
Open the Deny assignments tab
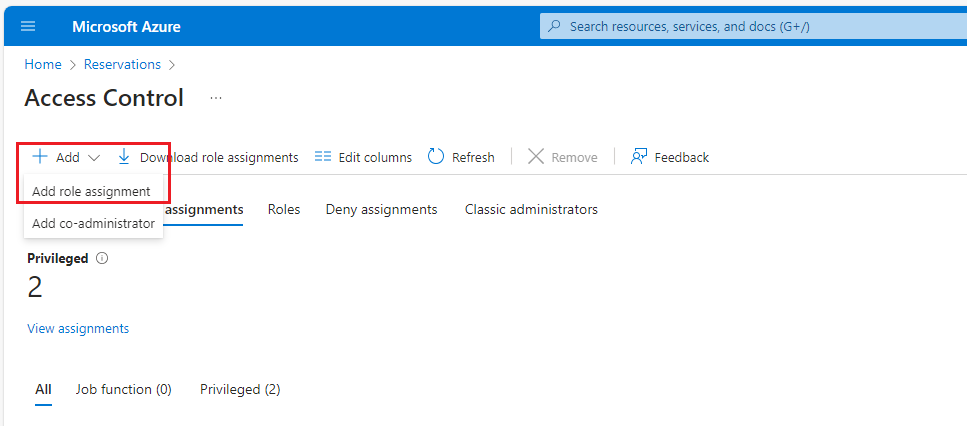pos(381,209)
